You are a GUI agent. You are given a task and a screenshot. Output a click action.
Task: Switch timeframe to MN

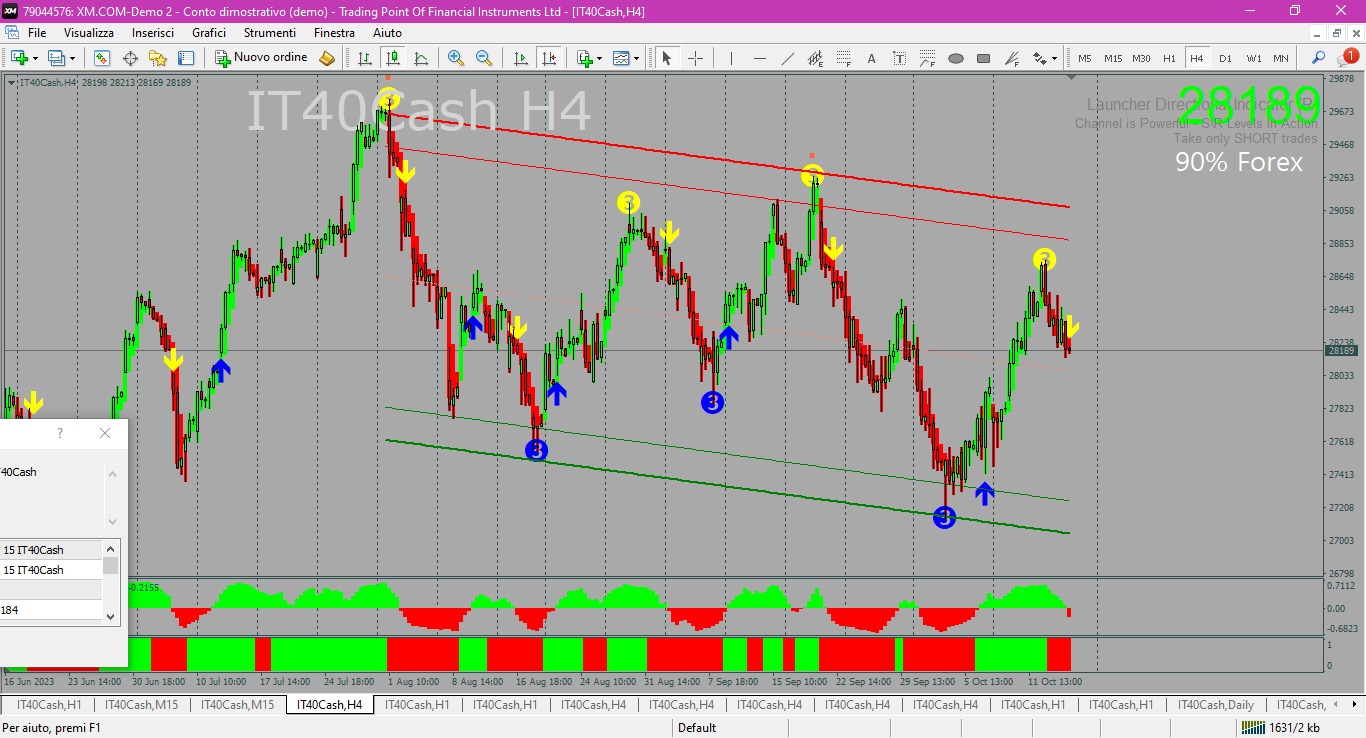[x=1281, y=58]
